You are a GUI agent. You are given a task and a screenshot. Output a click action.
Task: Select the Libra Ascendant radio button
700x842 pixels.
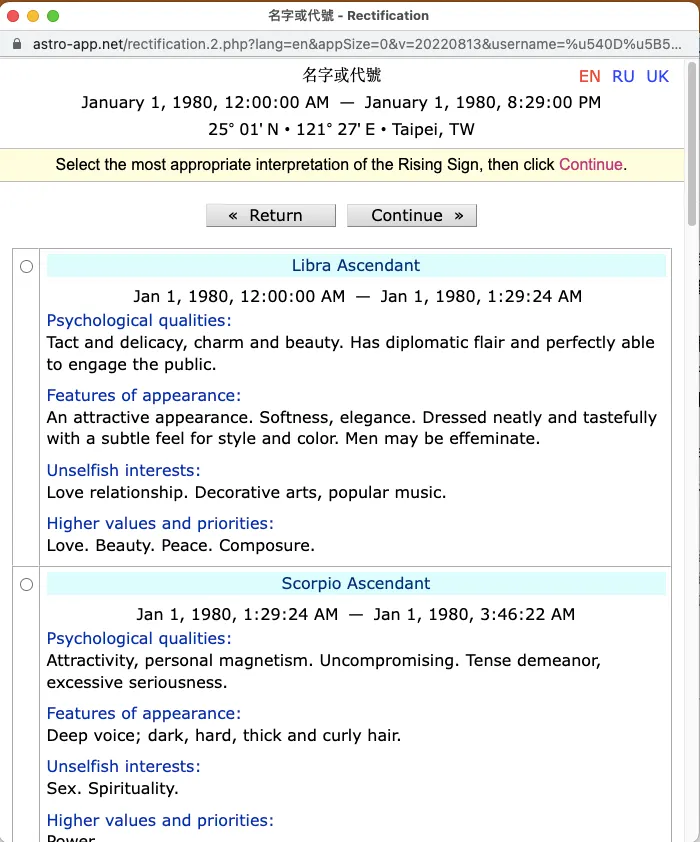(26, 266)
